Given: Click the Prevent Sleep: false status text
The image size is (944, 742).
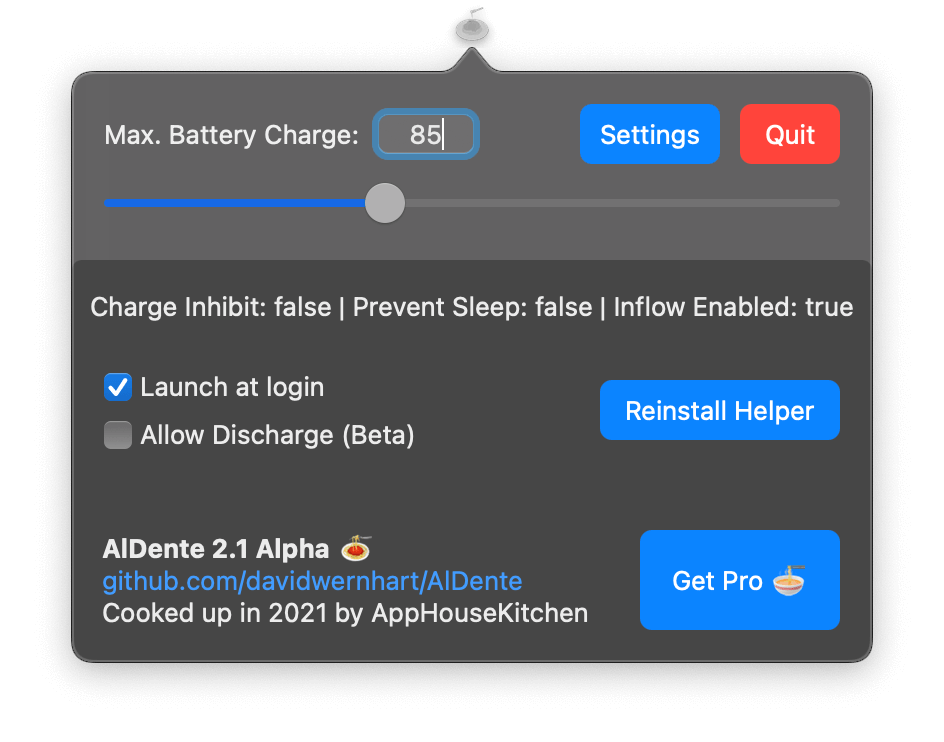Looking at the screenshot, I should [x=473, y=307].
